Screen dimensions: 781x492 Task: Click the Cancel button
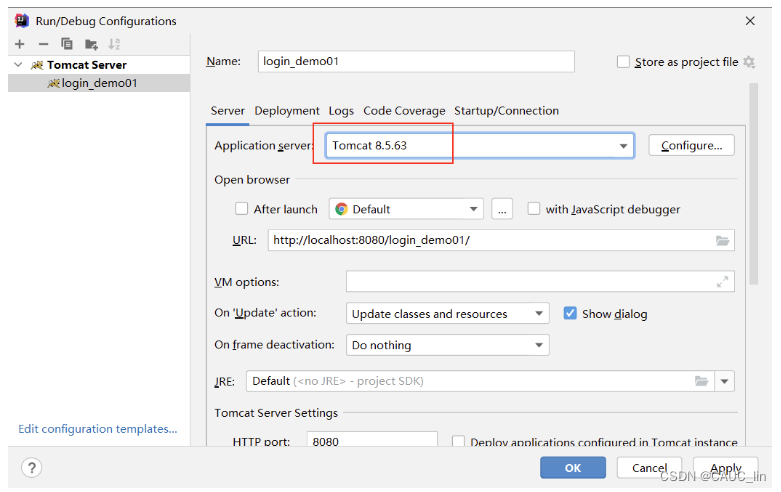649,468
